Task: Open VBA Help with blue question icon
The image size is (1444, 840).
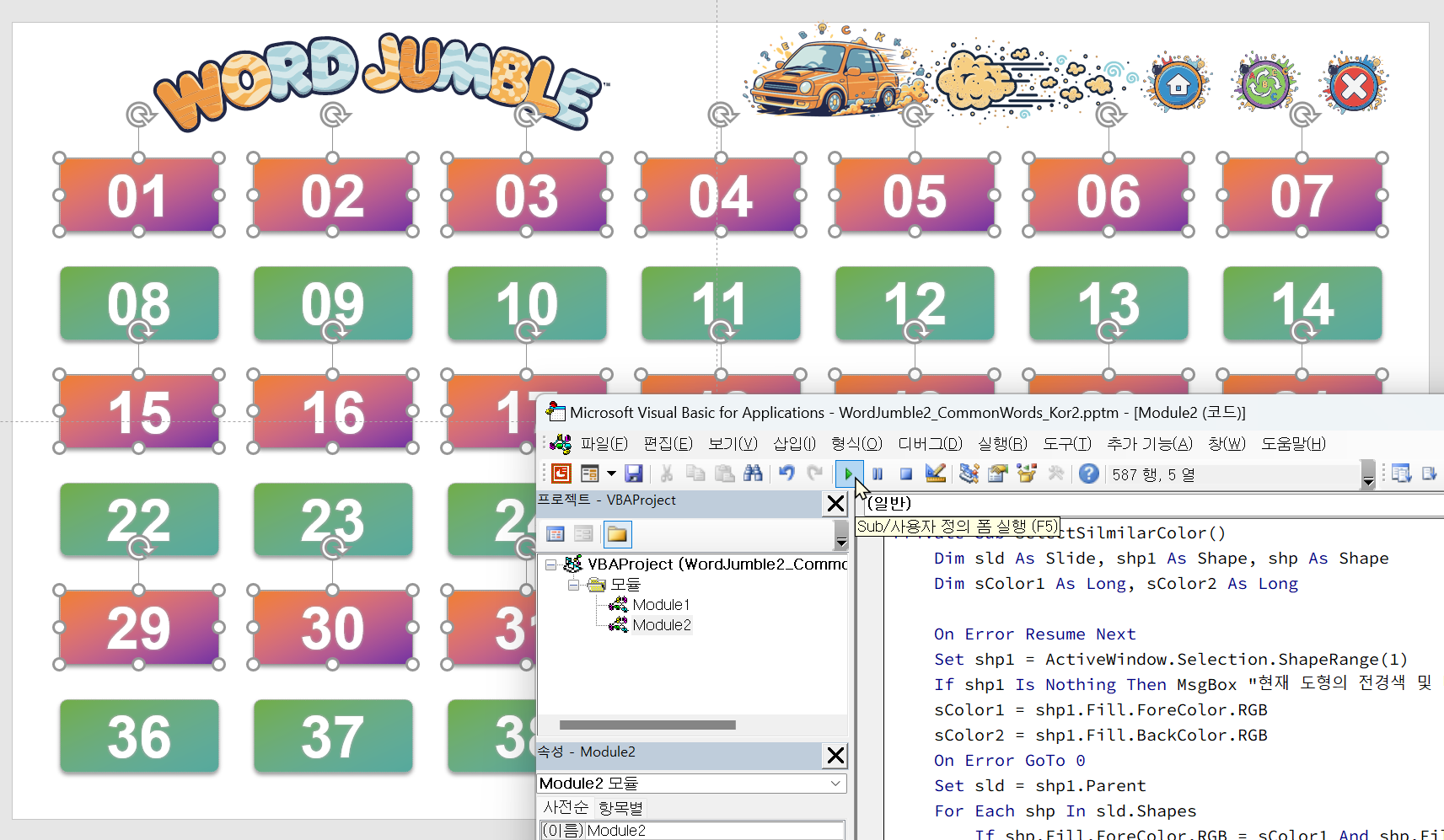Action: 1089,474
